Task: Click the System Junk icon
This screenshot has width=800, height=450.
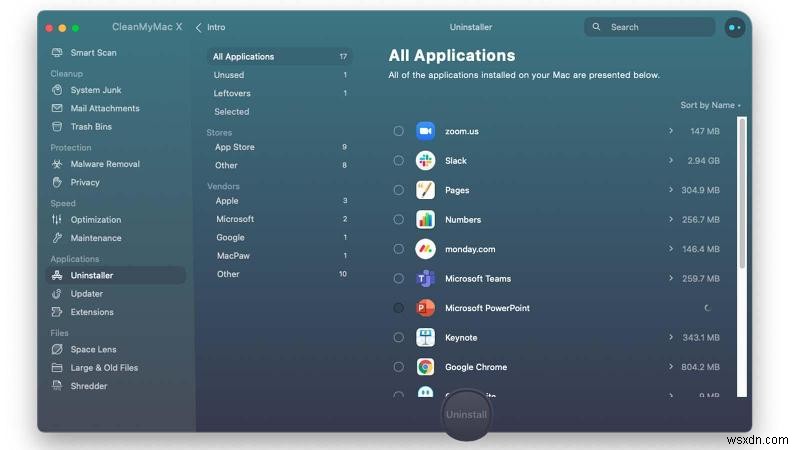Action: tap(57, 90)
